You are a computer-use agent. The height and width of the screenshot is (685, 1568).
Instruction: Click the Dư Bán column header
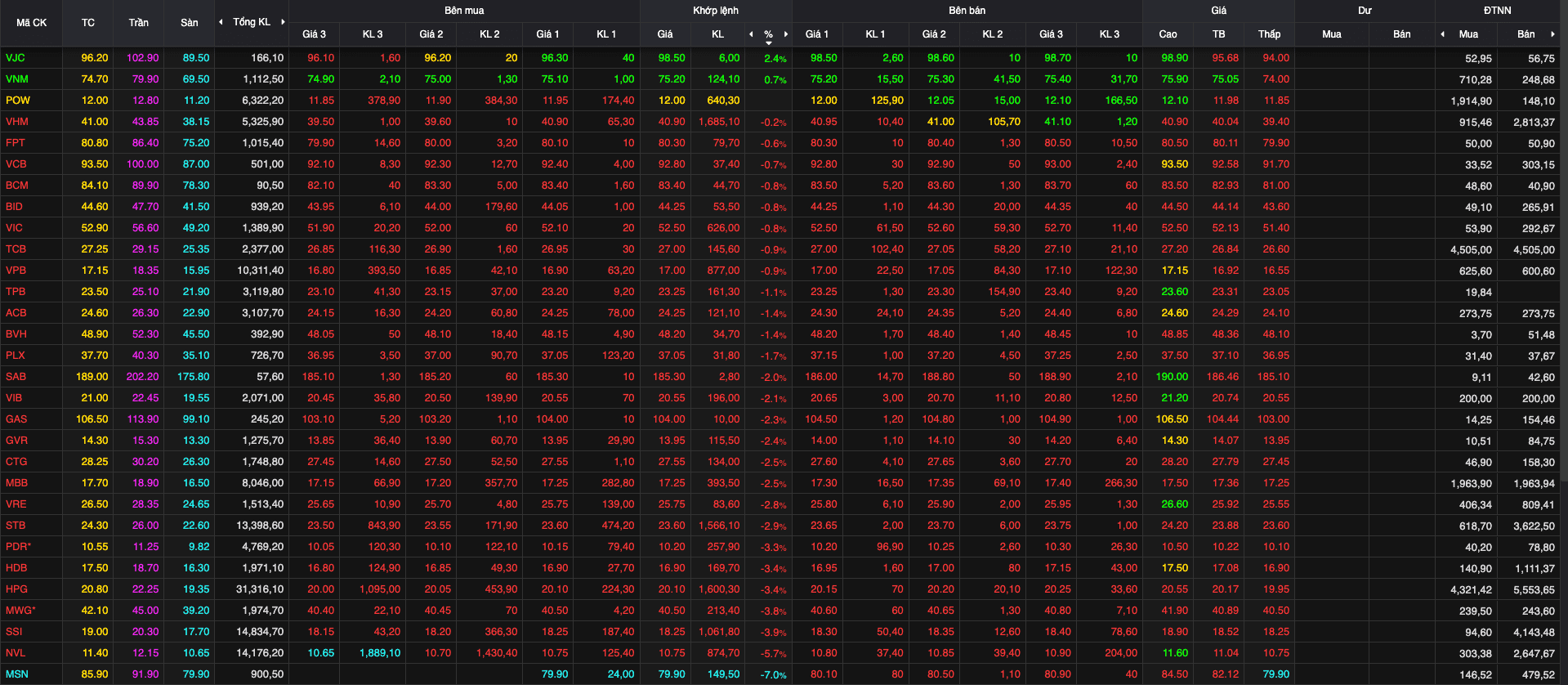(1402, 34)
